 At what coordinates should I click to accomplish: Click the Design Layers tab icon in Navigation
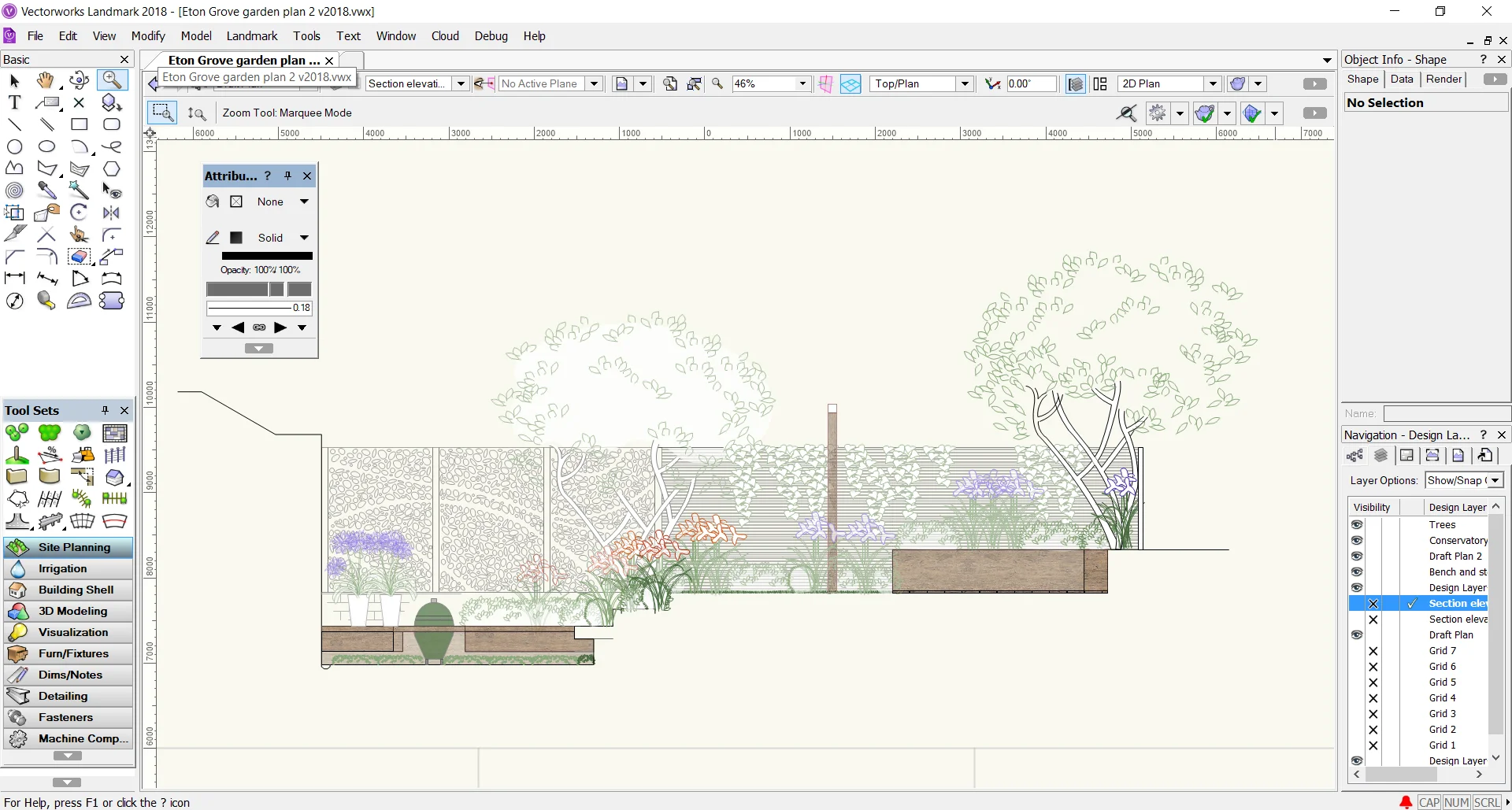coord(1380,455)
